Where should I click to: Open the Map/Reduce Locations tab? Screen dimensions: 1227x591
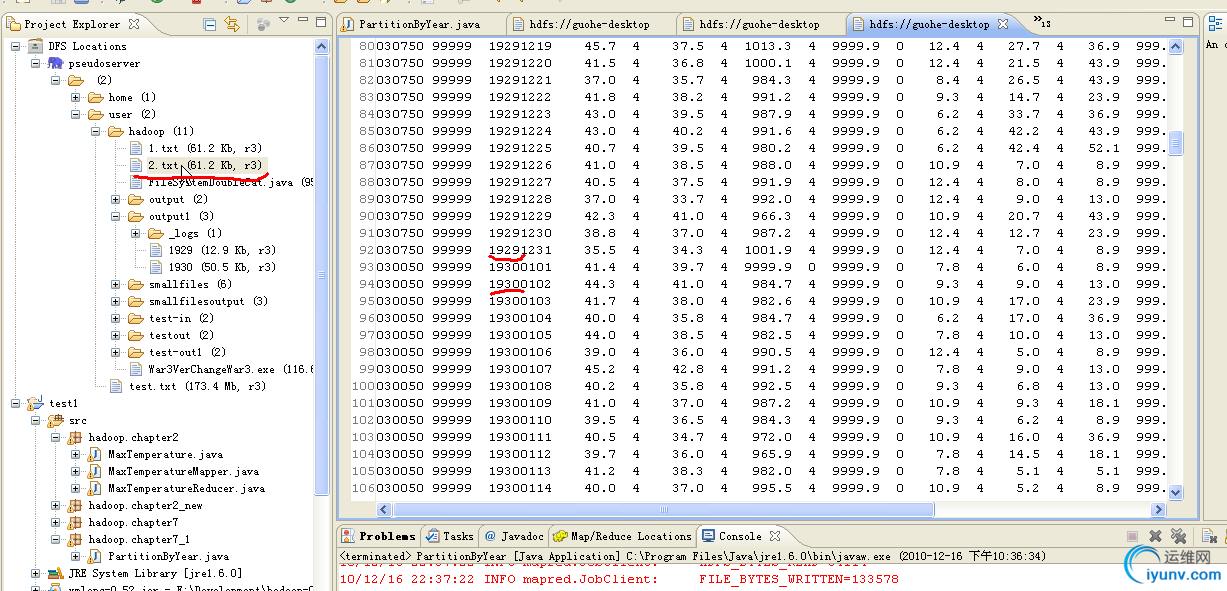pyautogui.click(x=623, y=536)
